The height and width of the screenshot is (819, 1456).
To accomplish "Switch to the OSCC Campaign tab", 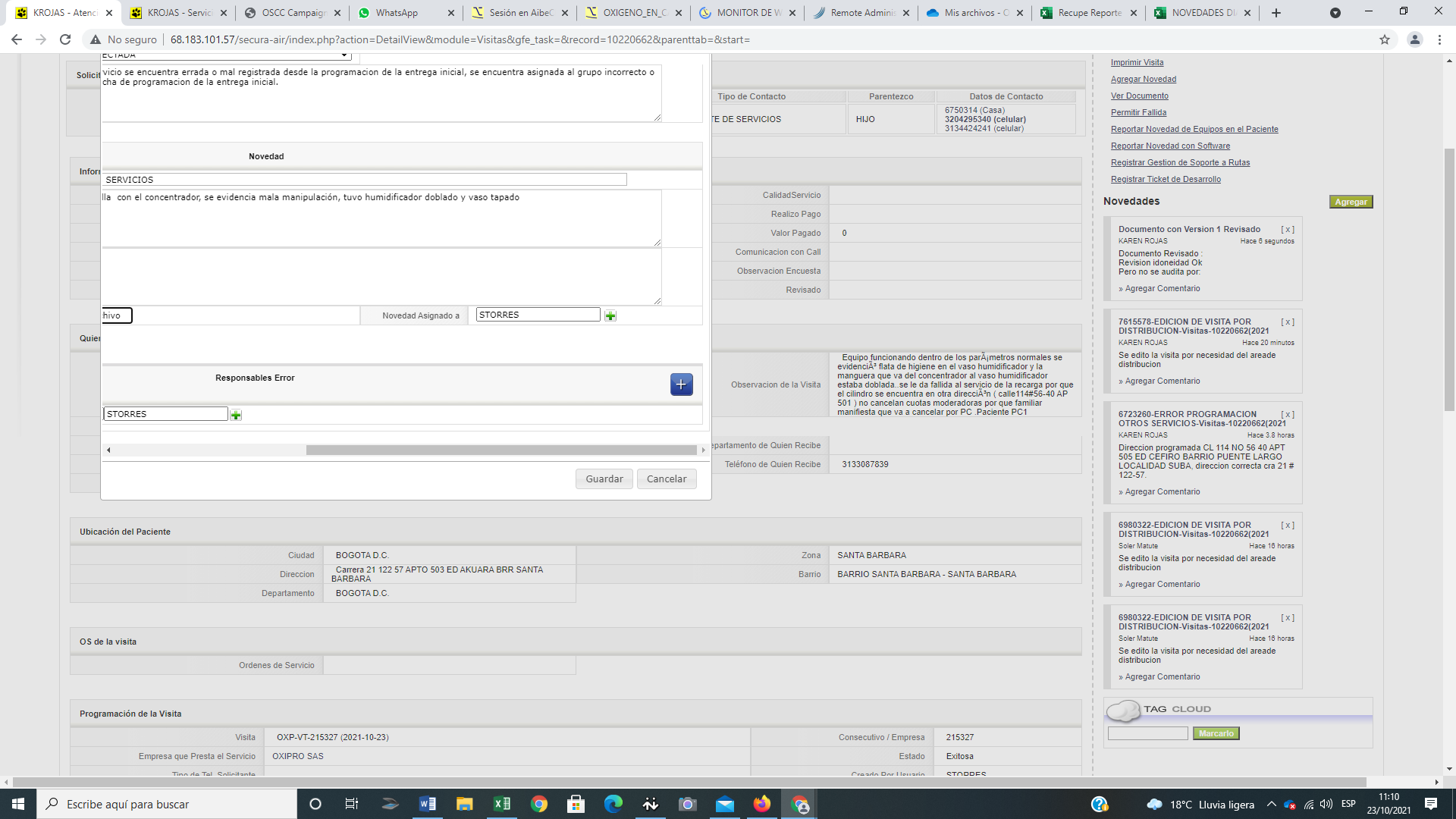I will click(292, 13).
